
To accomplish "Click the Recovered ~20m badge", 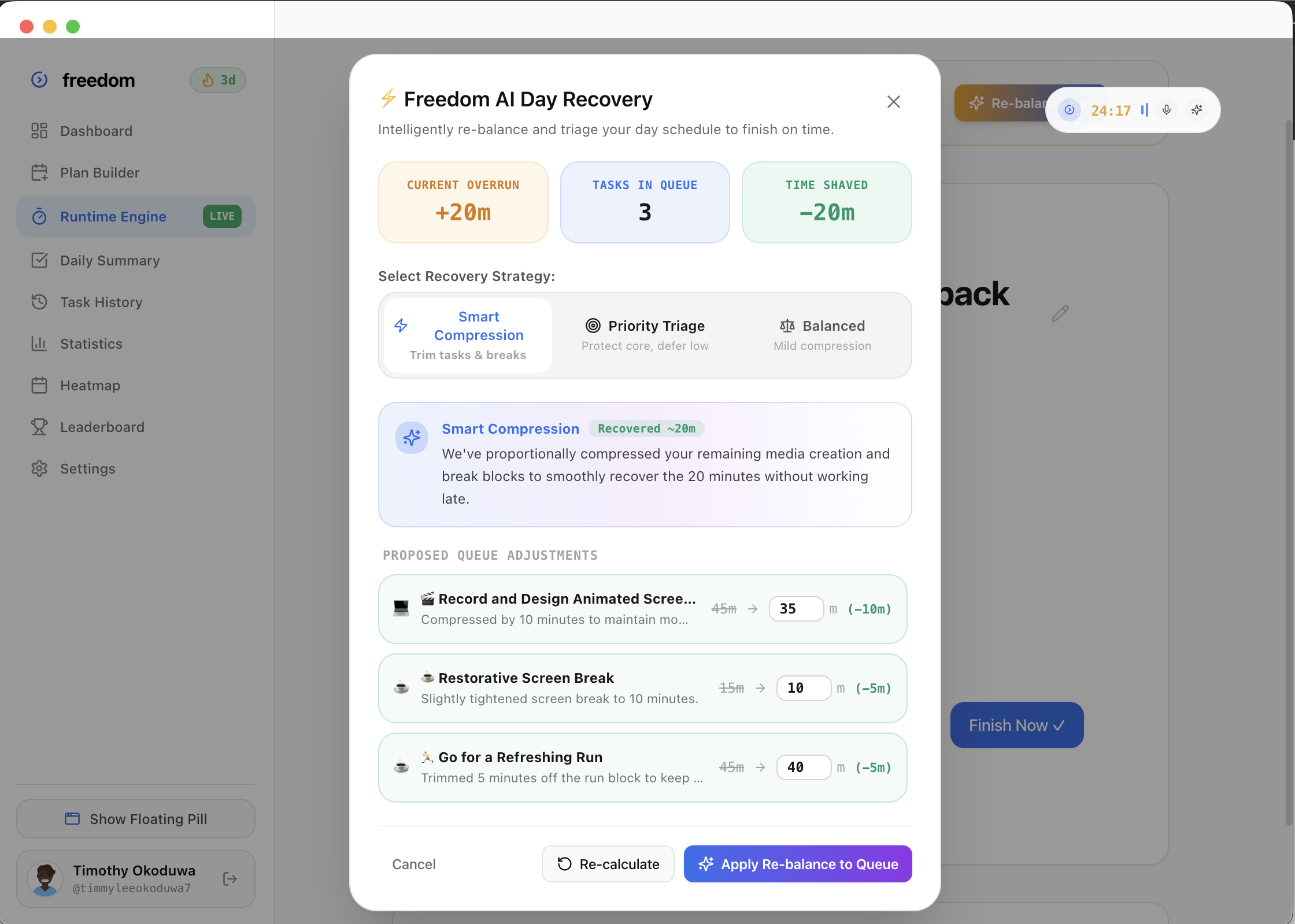I will tap(646, 428).
